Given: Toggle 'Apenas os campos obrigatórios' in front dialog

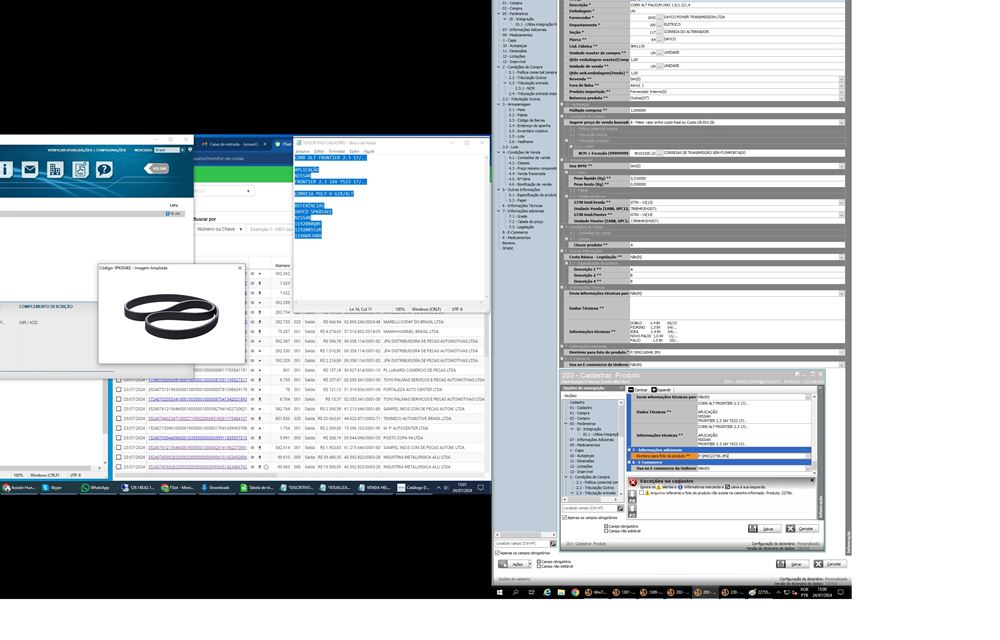Looking at the screenshot, I should pos(564,518).
